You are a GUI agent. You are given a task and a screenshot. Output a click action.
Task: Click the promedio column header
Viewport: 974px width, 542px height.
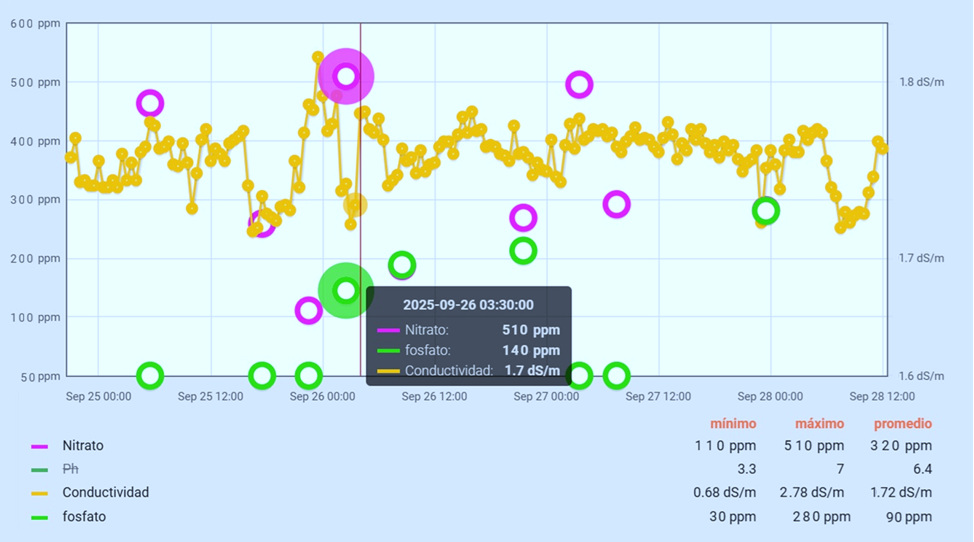pos(902,423)
